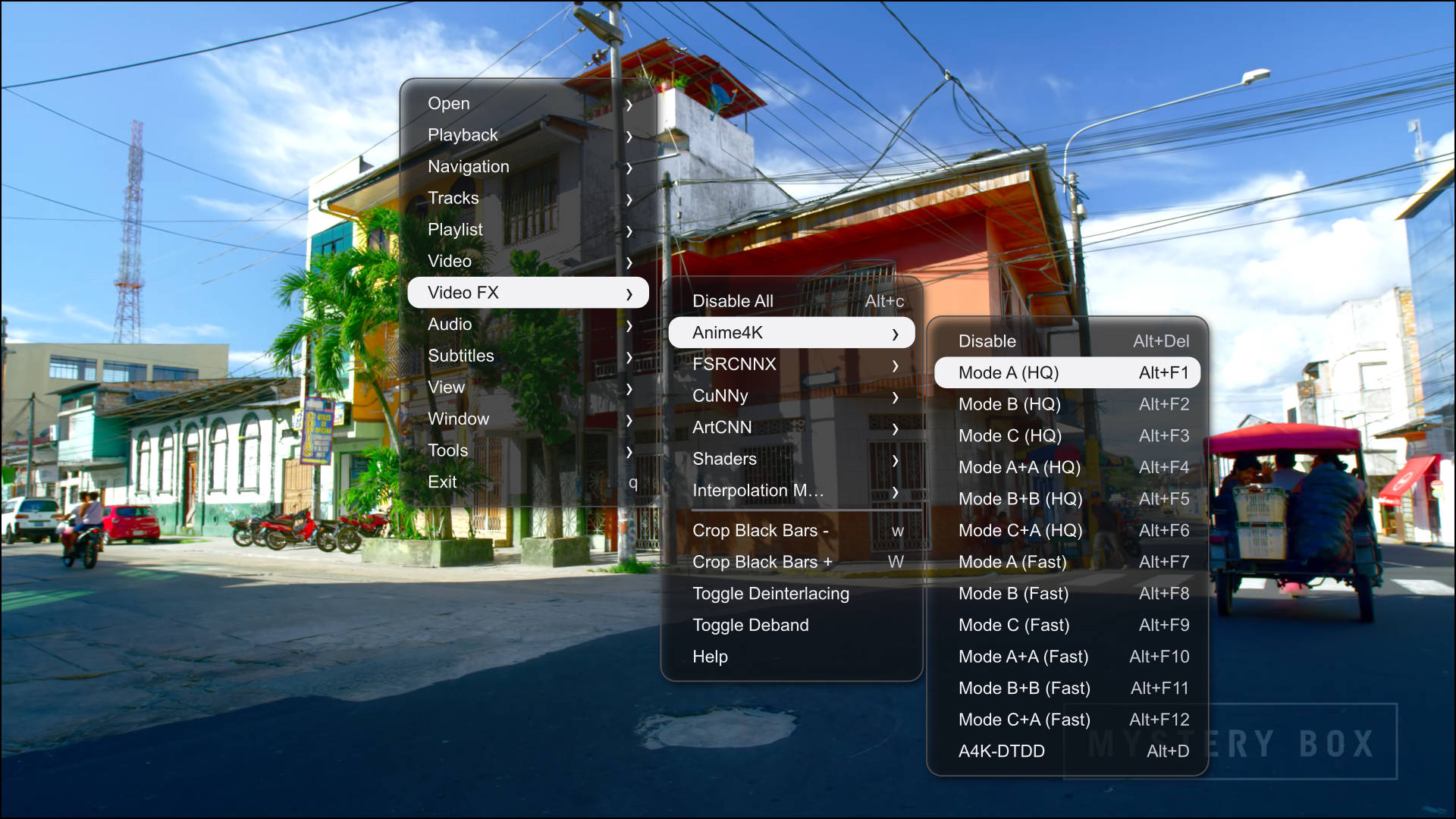Click Toggle Deband

792,625
